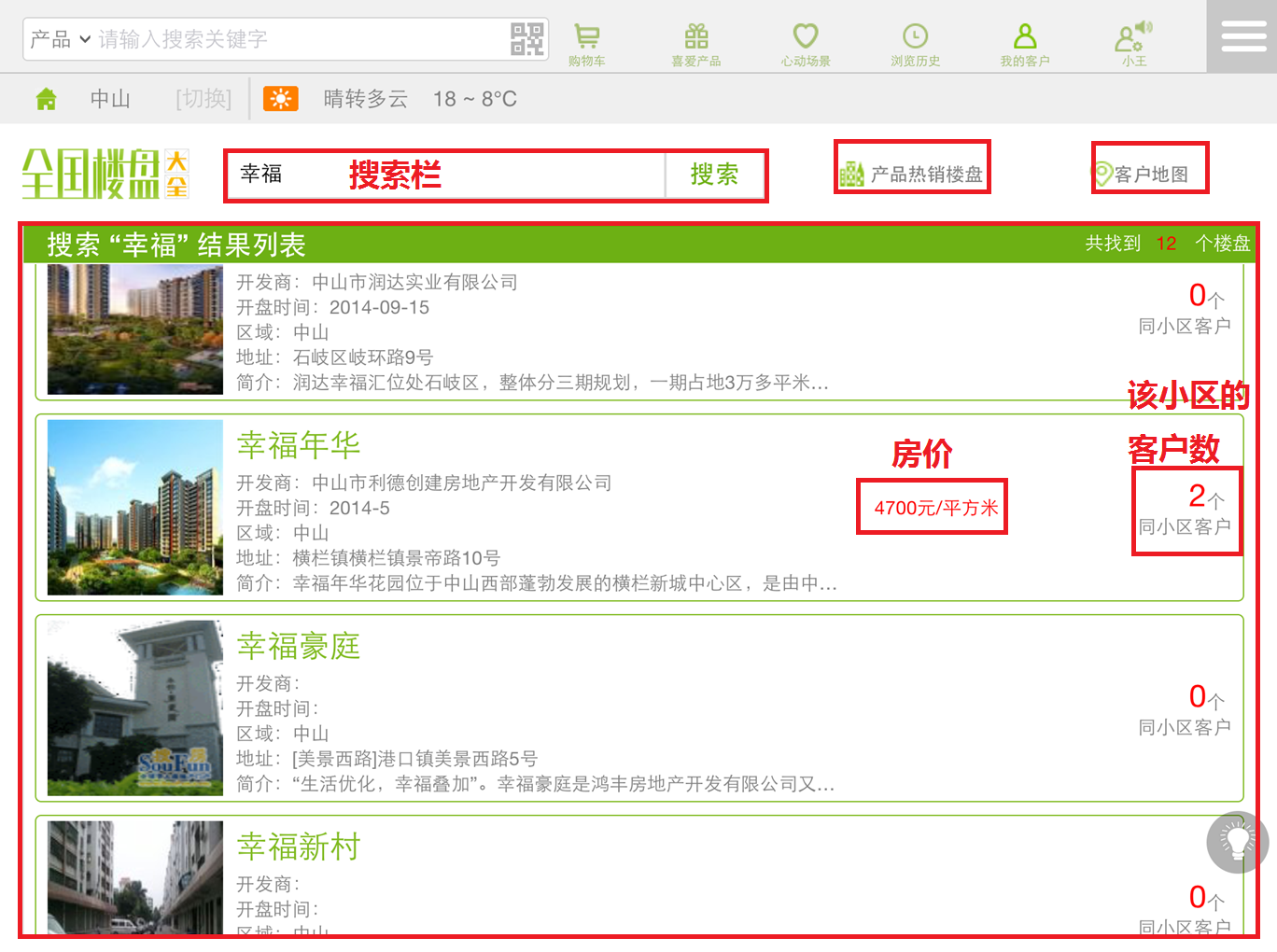The height and width of the screenshot is (952, 1277).
Task: Open 客户地图
Action: click(1141, 174)
